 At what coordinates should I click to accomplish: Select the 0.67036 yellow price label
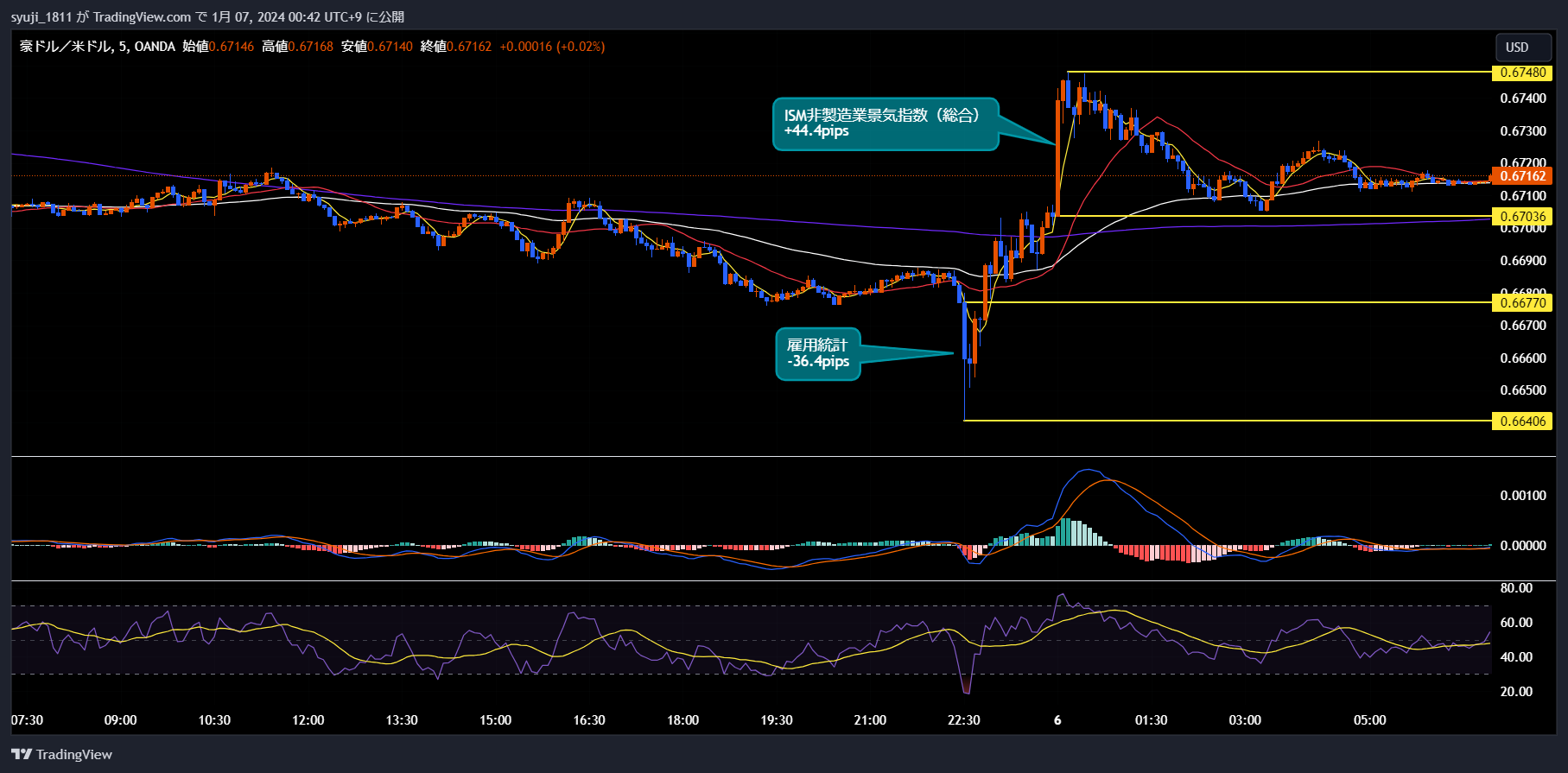coord(1522,217)
